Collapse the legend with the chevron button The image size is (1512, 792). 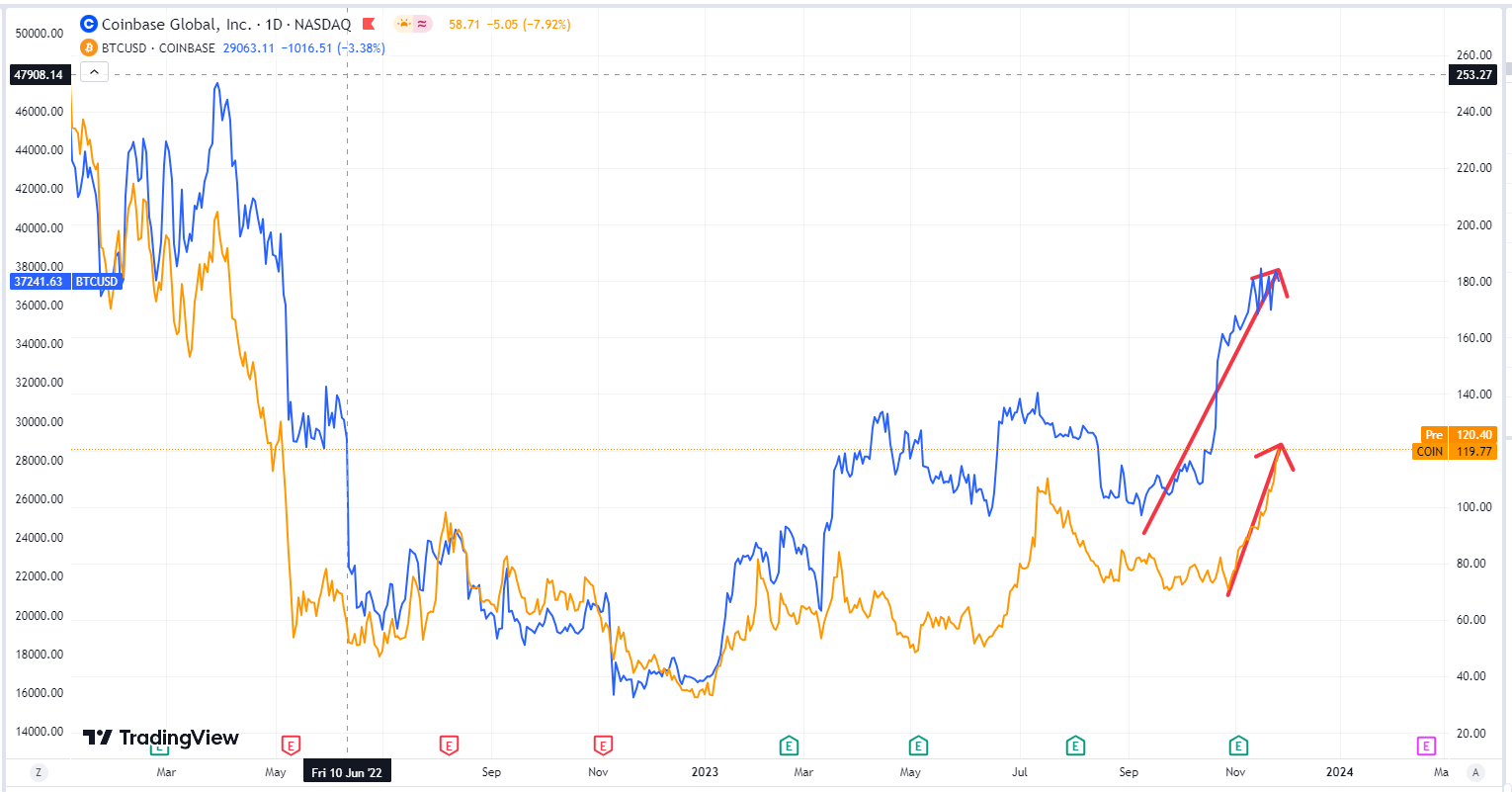pyautogui.click(x=94, y=72)
